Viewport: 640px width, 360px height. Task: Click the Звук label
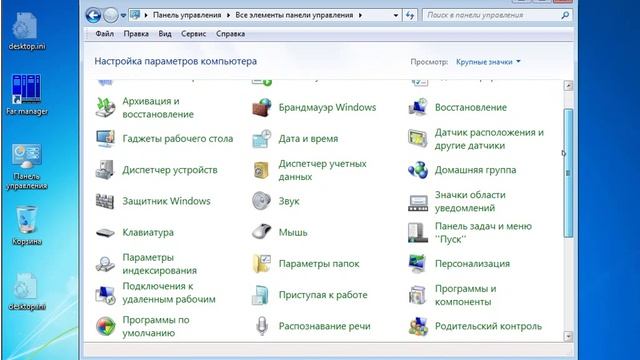[x=289, y=201]
